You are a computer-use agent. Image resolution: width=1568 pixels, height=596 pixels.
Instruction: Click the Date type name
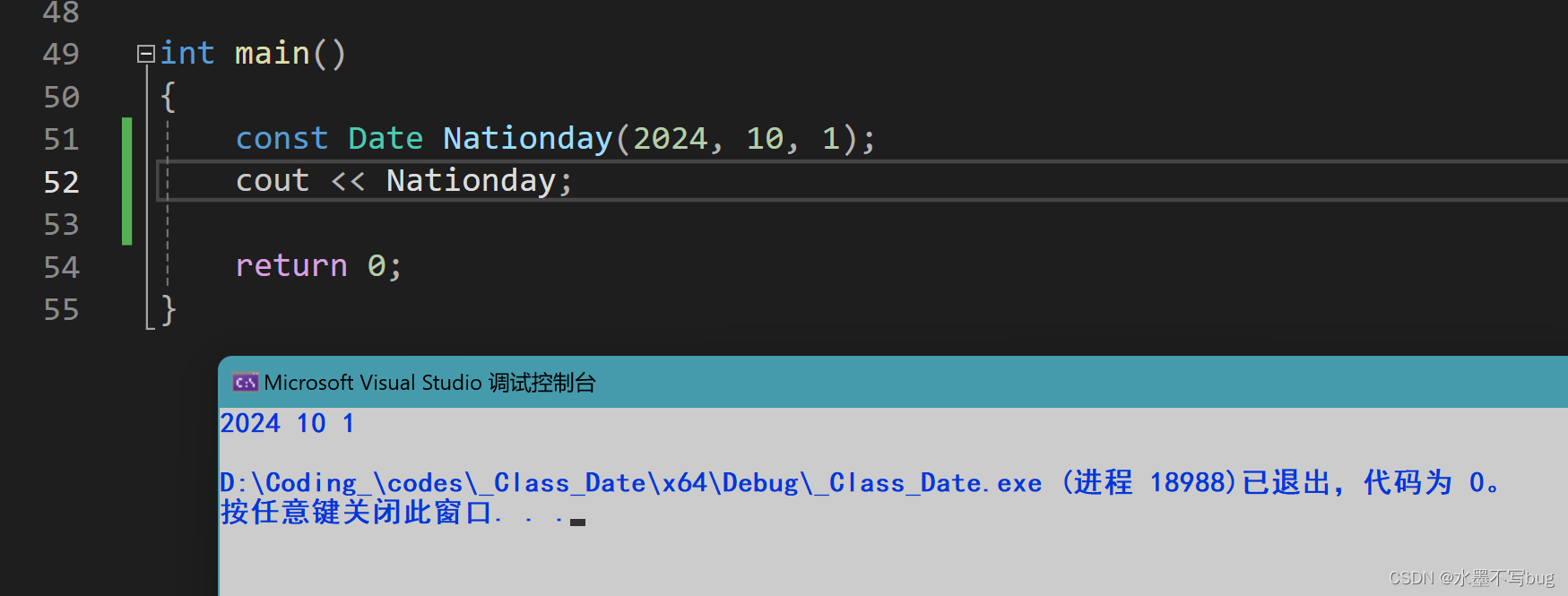coord(386,139)
